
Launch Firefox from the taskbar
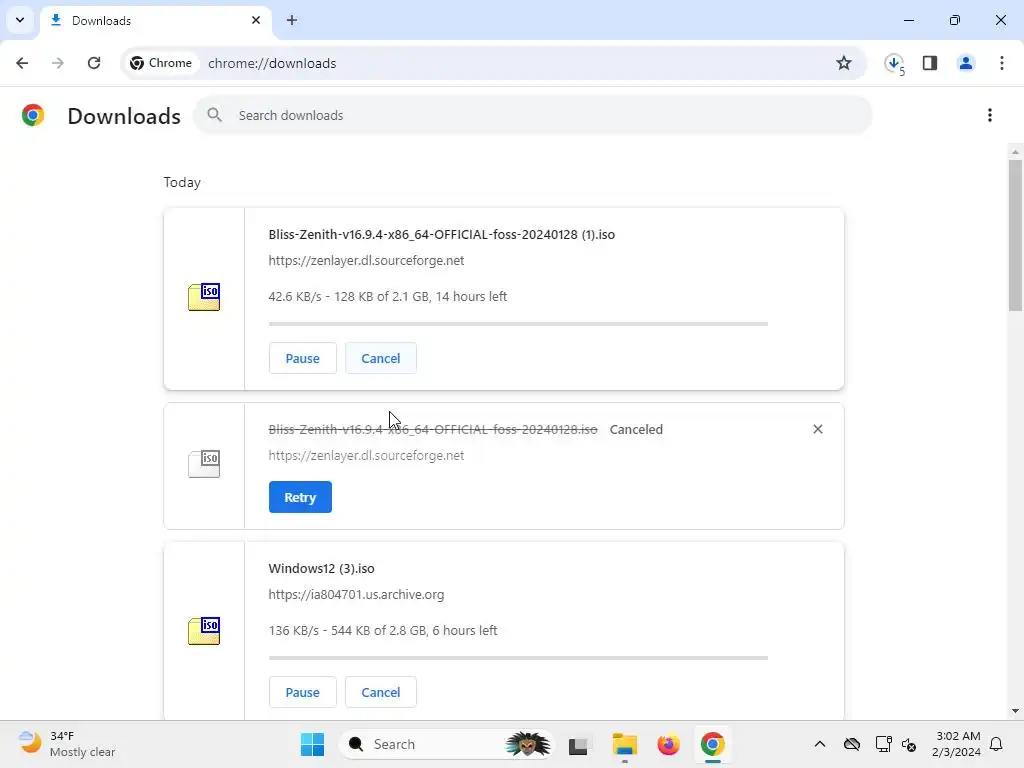pos(668,744)
